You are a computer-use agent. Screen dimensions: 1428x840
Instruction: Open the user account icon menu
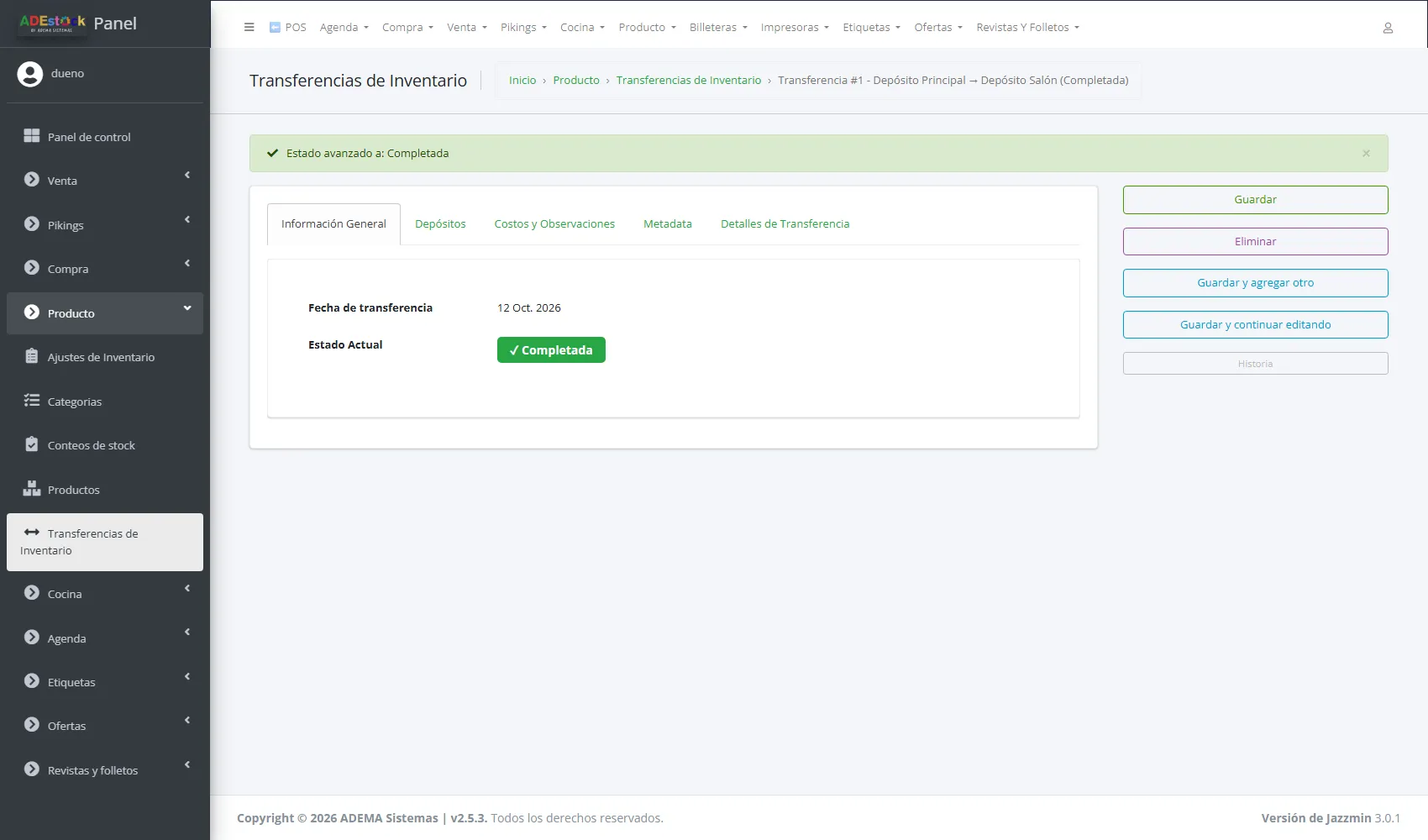point(1388,28)
